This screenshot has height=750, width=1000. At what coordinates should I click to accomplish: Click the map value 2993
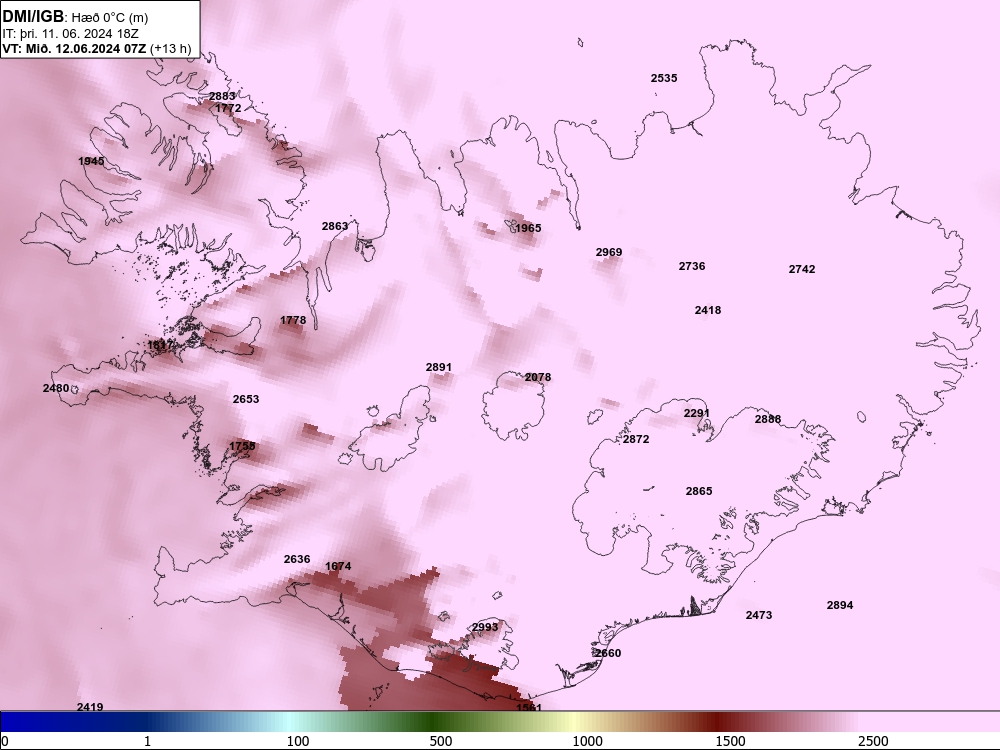point(485,628)
